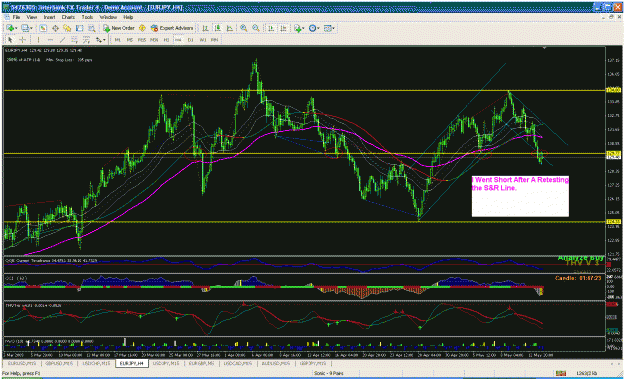Click the connection status in status bar
Screen dimensions: 625x379
[586, 373]
